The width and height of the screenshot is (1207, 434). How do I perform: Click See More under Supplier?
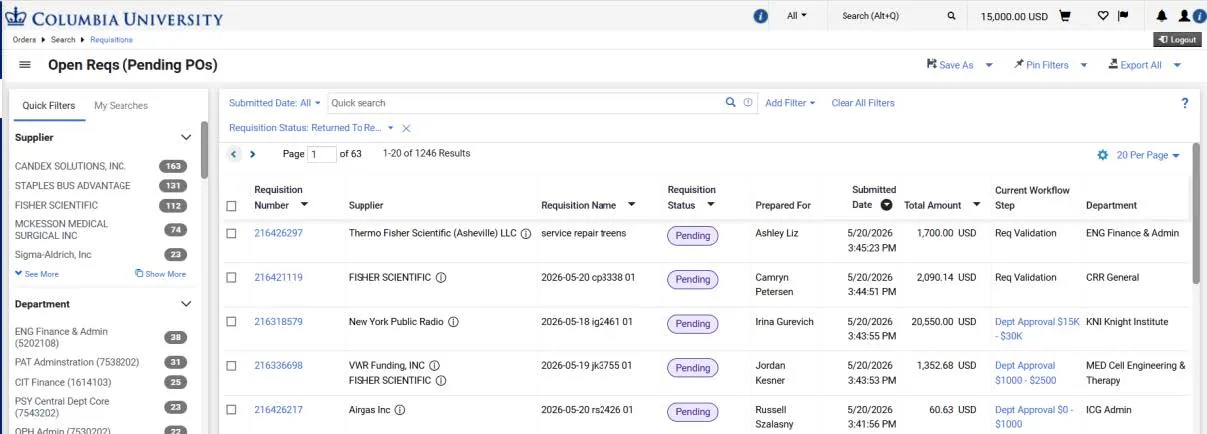[37, 273]
